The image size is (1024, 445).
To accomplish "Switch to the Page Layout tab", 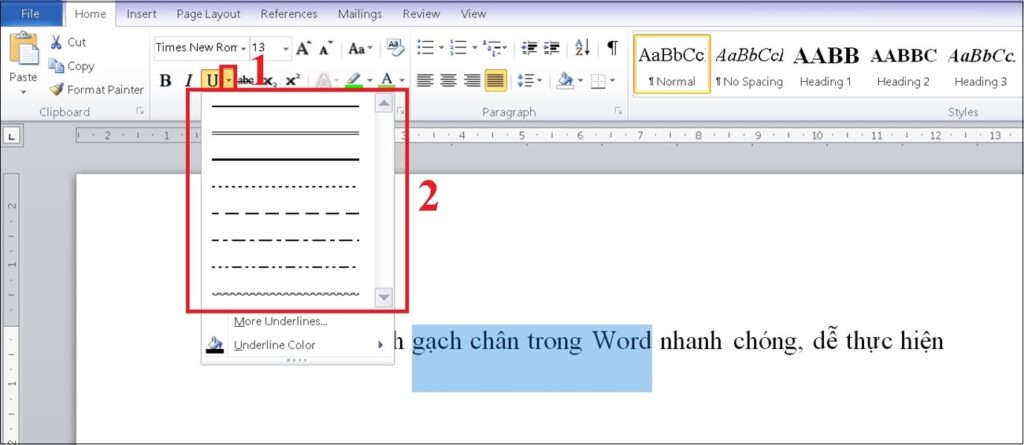I will (208, 13).
